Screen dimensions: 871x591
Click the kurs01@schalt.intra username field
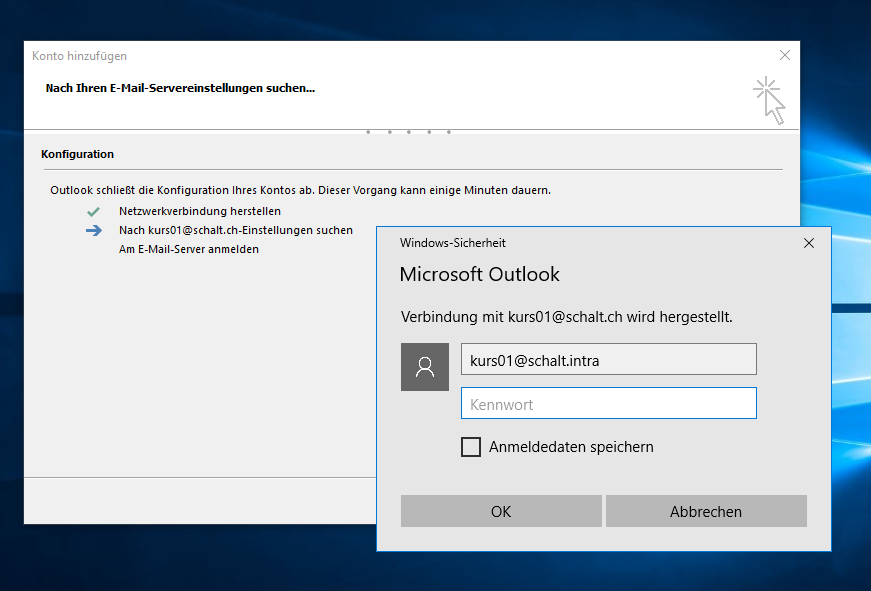tap(608, 360)
